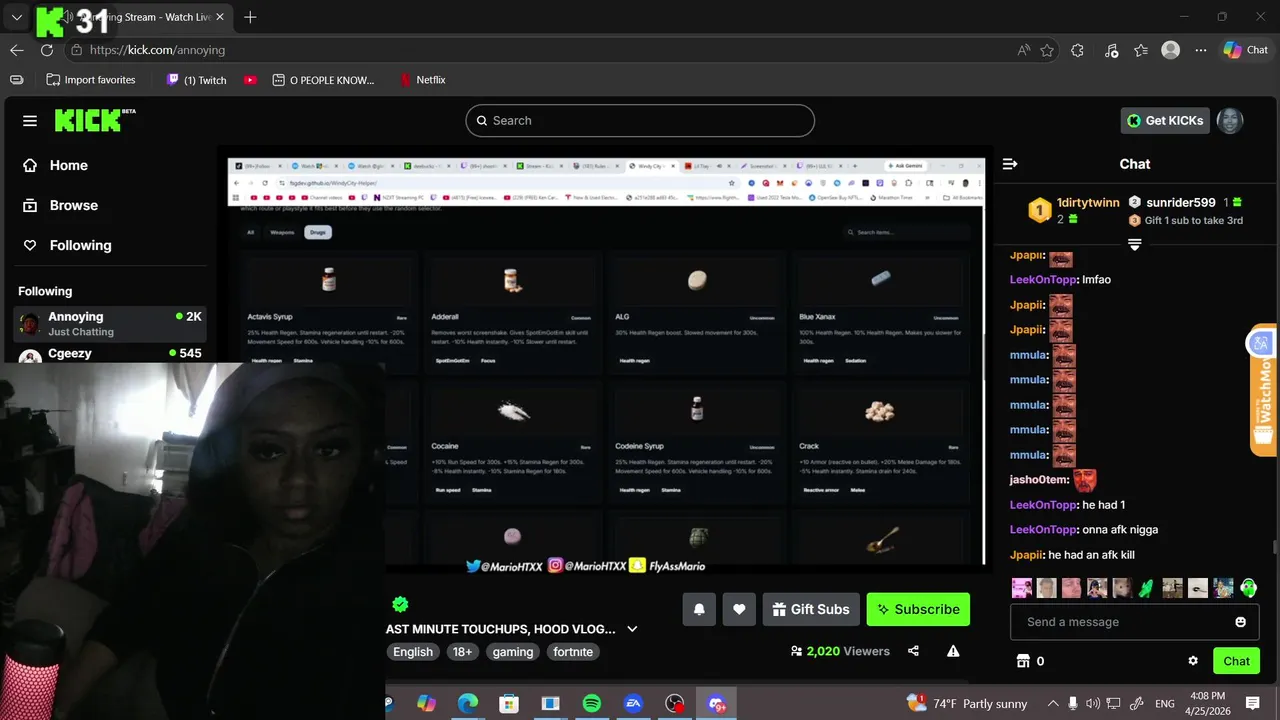Click the Send a message box
Screen dimensions: 1280x720
[1135, 622]
